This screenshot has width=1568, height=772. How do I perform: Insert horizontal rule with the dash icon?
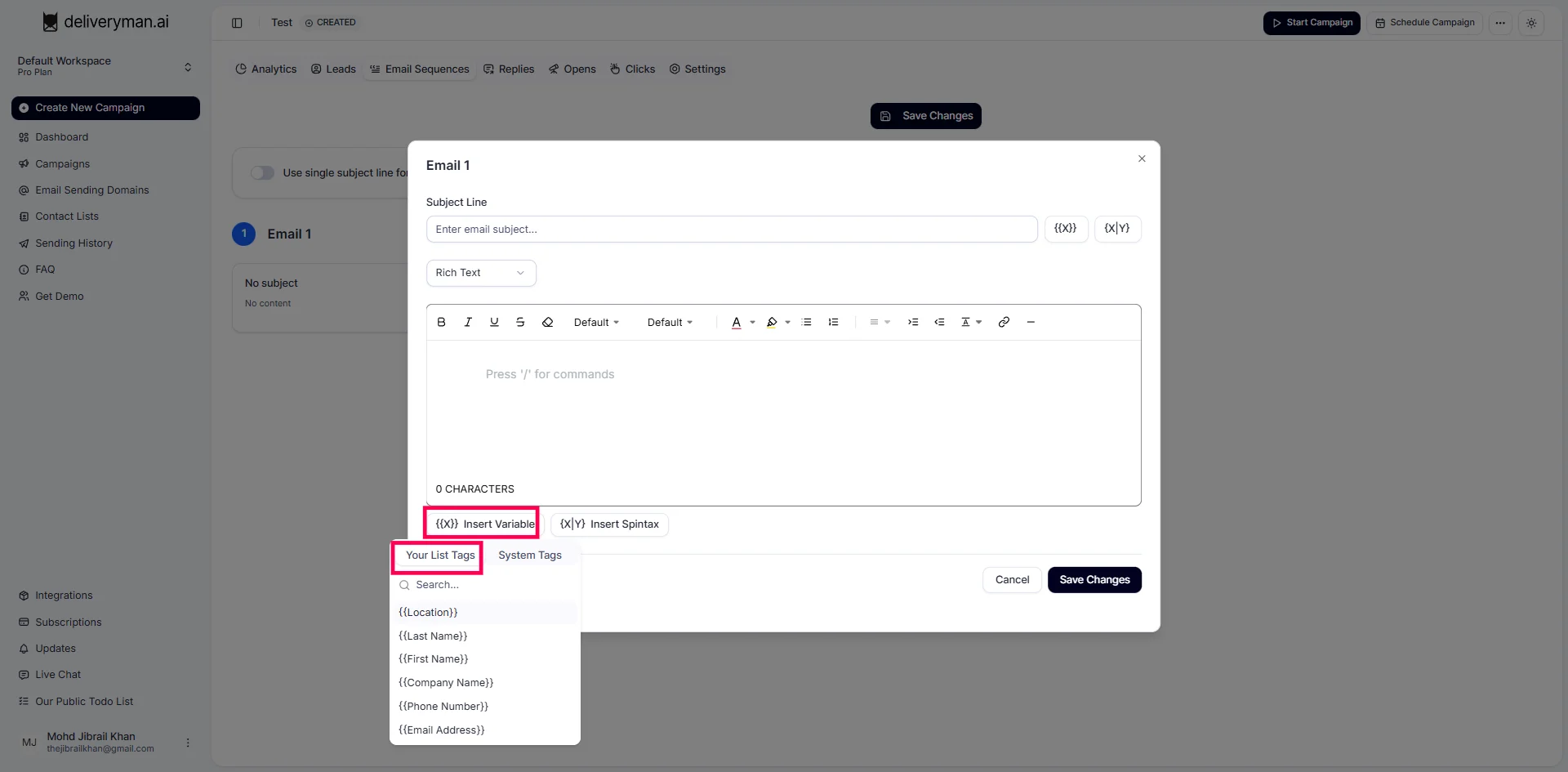(x=1031, y=322)
